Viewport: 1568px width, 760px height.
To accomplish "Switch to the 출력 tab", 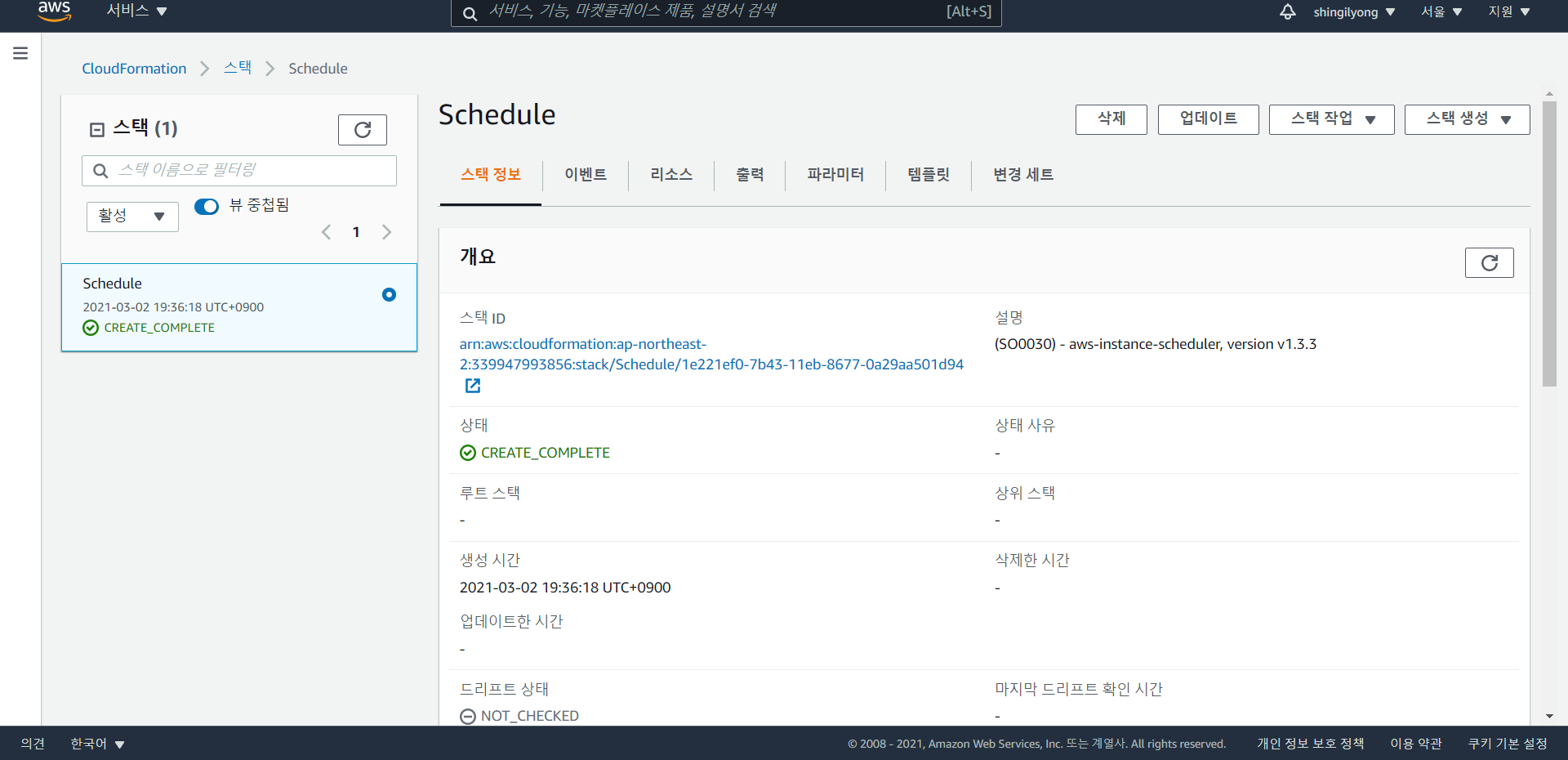I will click(750, 175).
